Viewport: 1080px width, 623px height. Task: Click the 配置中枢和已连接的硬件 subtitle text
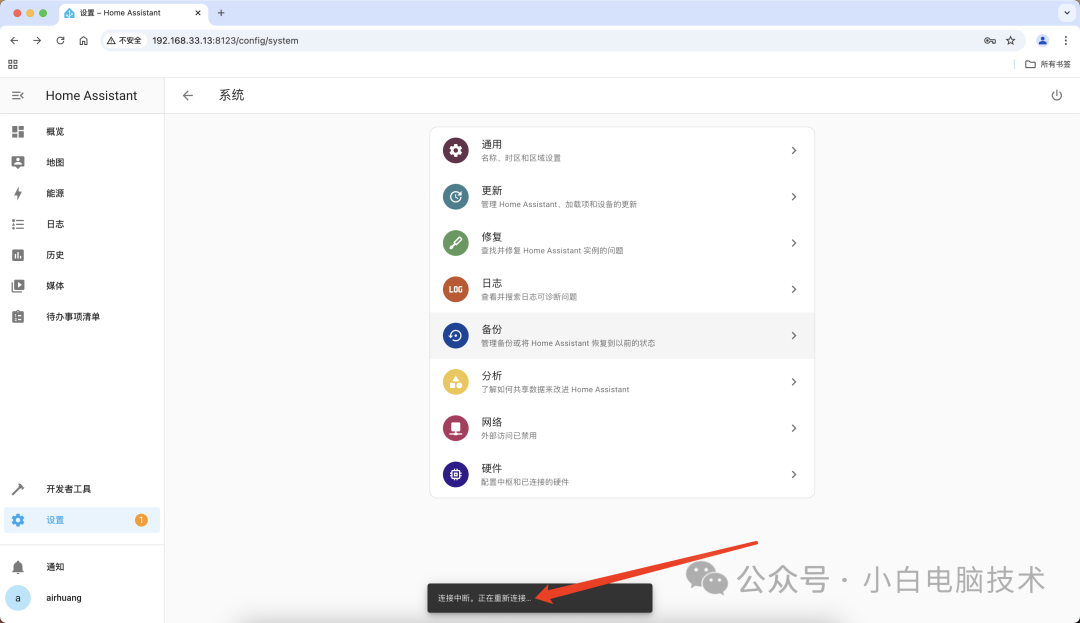[525, 482]
